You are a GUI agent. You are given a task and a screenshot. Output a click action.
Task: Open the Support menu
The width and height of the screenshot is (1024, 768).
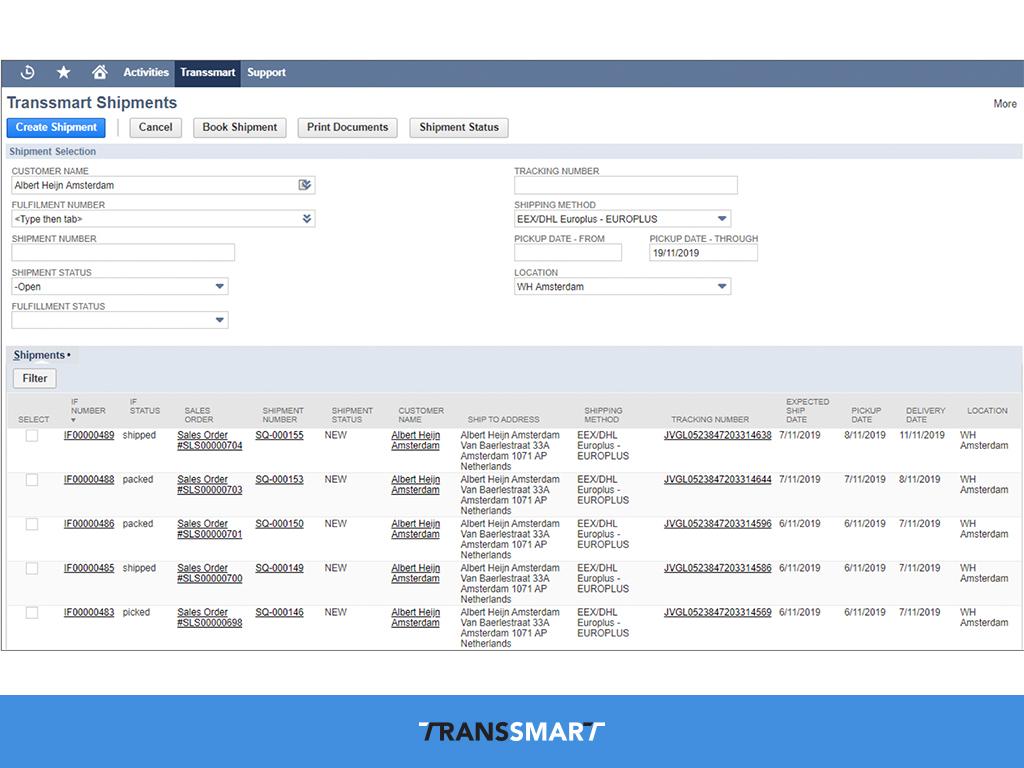266,72
